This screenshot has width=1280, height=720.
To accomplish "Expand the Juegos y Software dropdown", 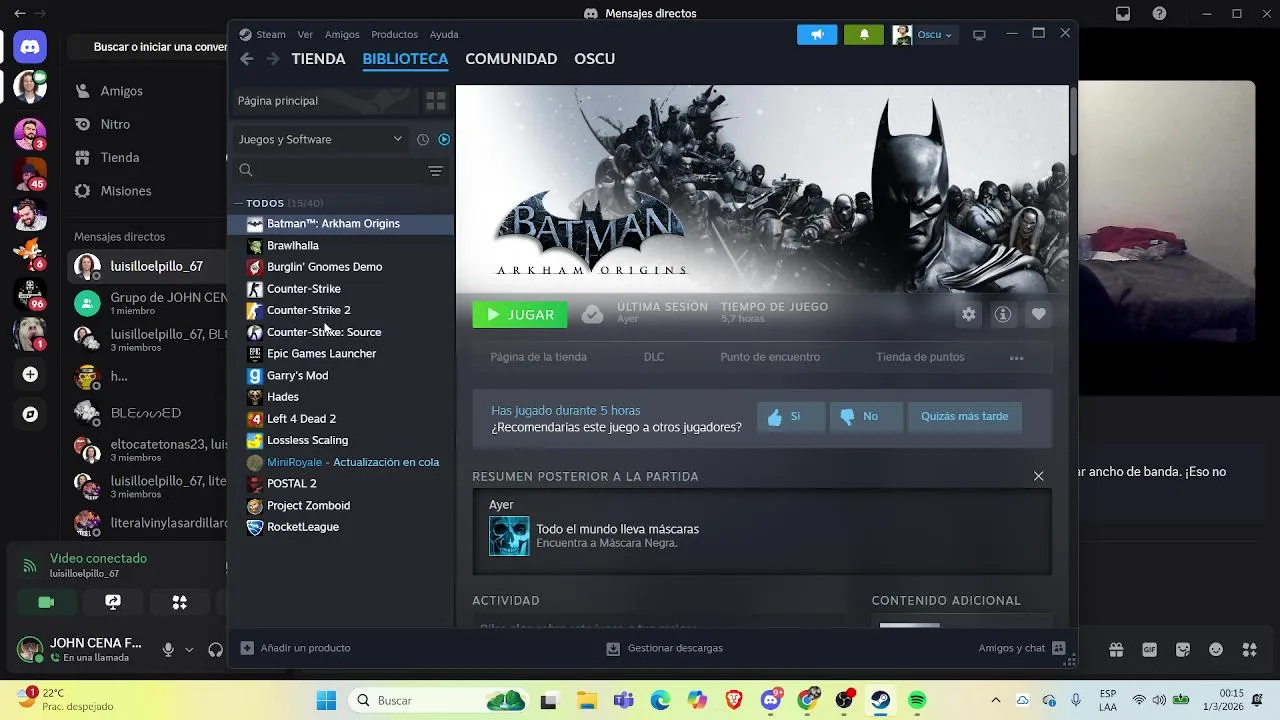I will (x=320, y=139).
